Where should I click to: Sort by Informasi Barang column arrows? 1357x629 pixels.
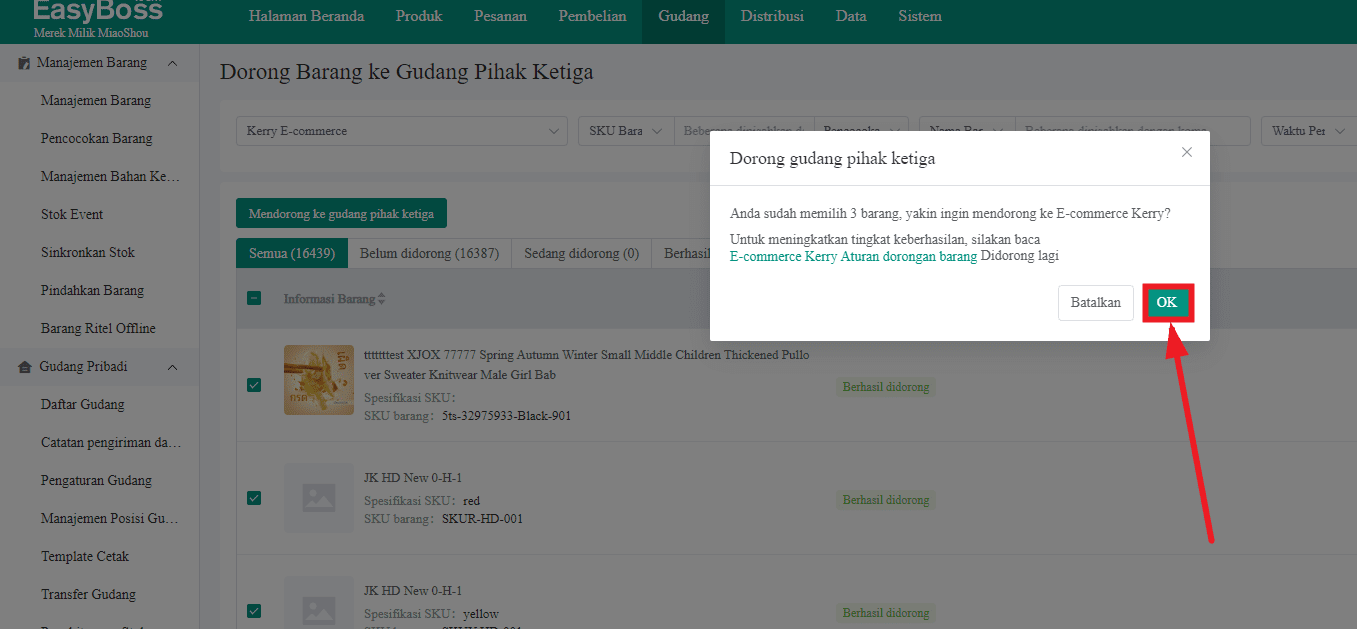coord(381,299)
